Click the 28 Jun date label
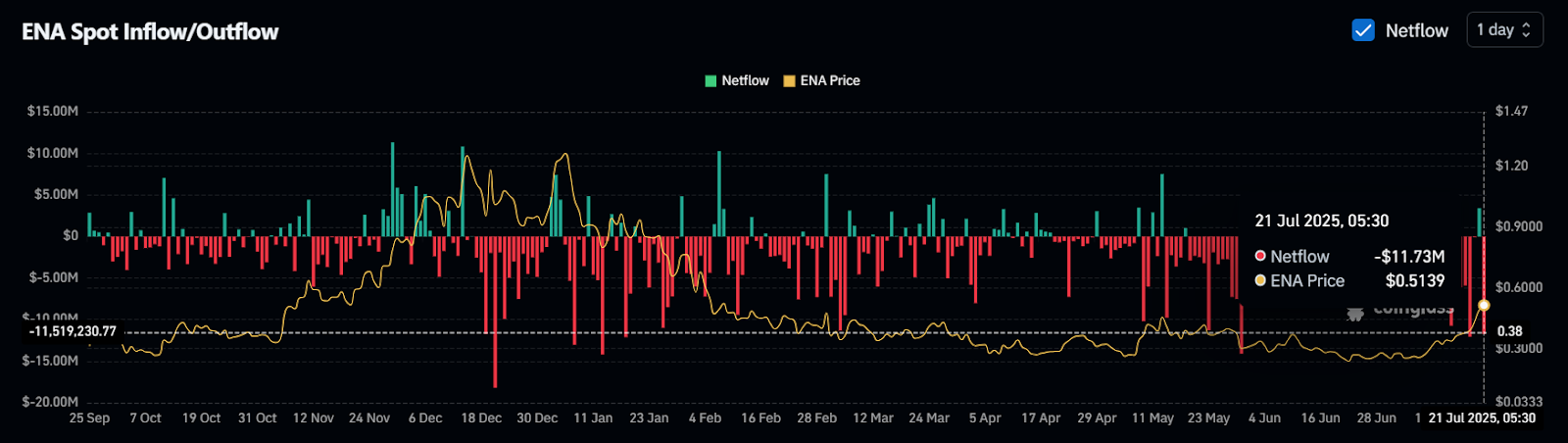The image size is (1568, 443). [x=1376, y=418]
